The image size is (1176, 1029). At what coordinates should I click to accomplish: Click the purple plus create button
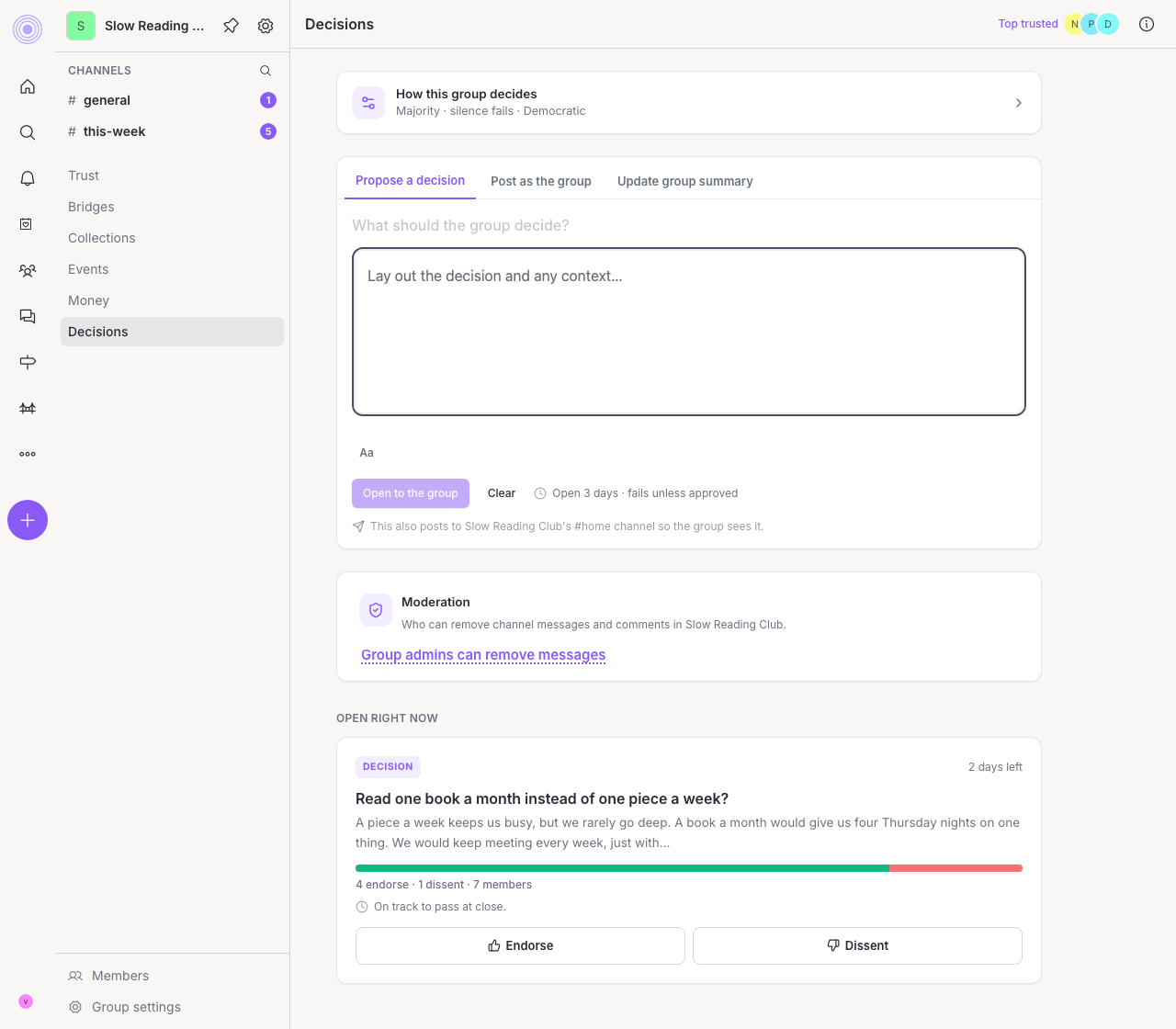click(28, 520)
